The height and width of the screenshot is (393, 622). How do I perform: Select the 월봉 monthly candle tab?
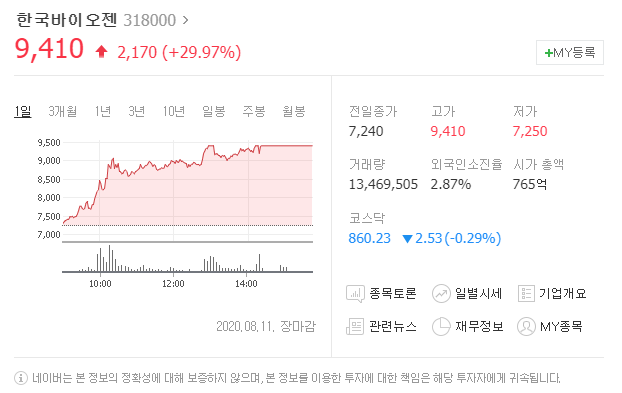(294, 111)
